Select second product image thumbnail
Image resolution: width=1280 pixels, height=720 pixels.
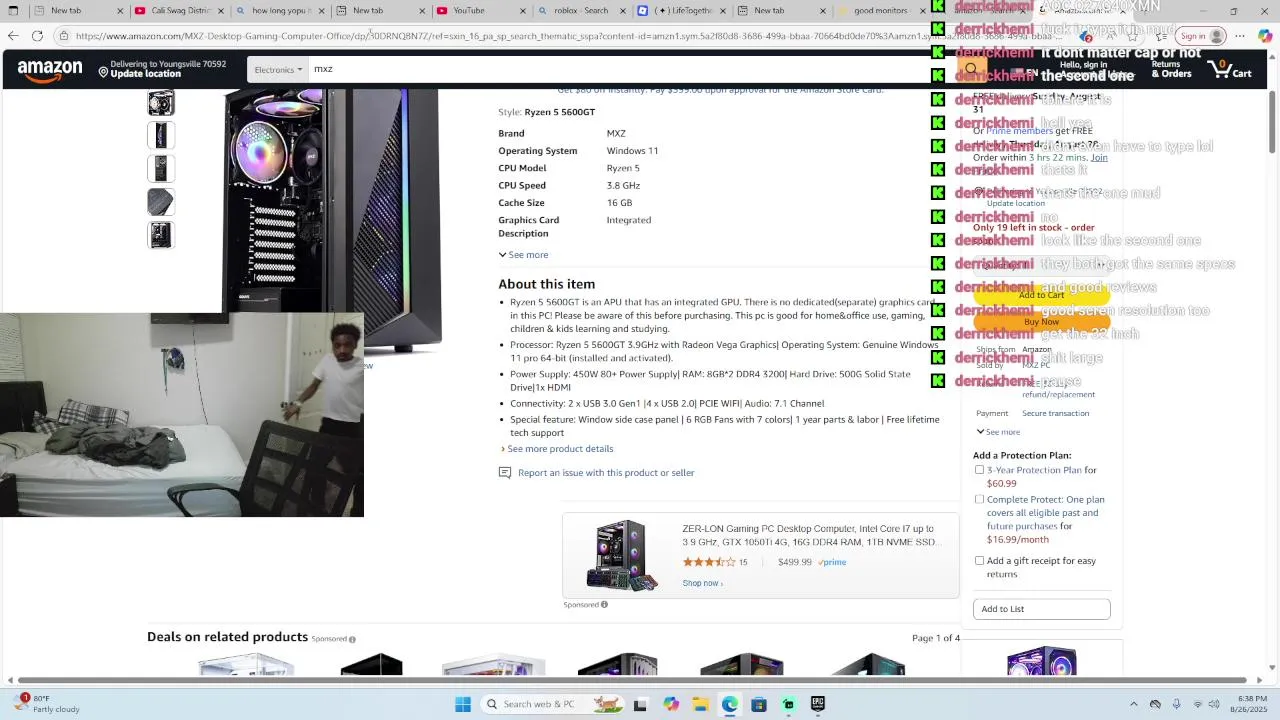click(161, 135)
